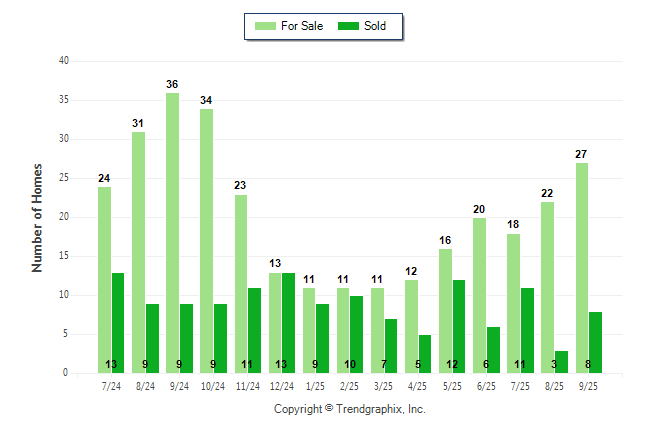
Task: Click the 8/24 For Sale bar
Action: point(138,252)
